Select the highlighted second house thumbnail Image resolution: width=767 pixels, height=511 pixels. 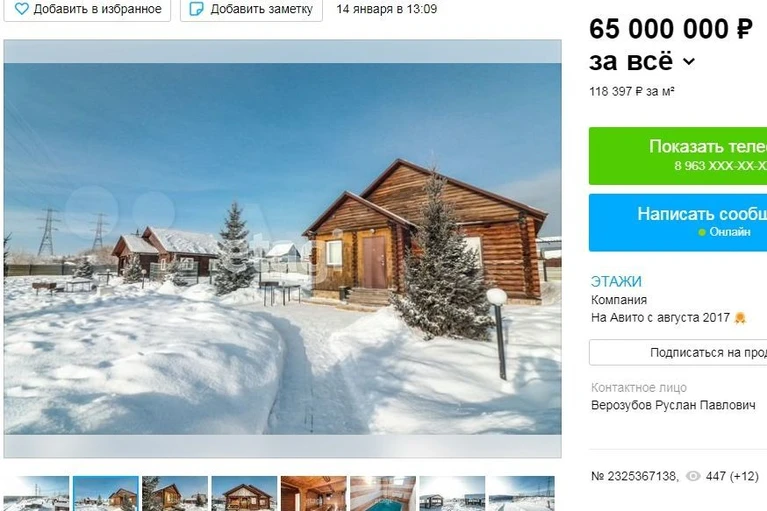click(106, 493)
